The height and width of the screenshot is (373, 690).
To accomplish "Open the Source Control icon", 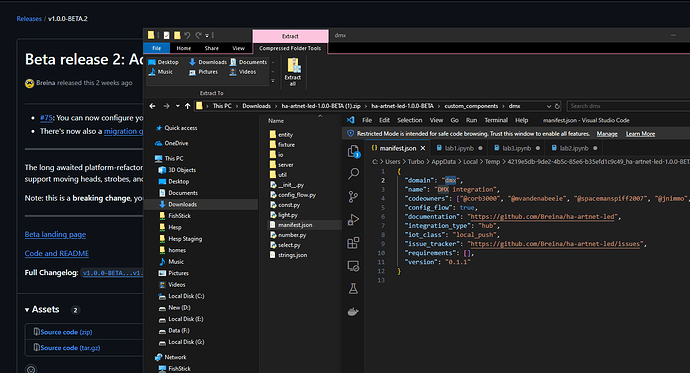I will [x=353, y=197].
